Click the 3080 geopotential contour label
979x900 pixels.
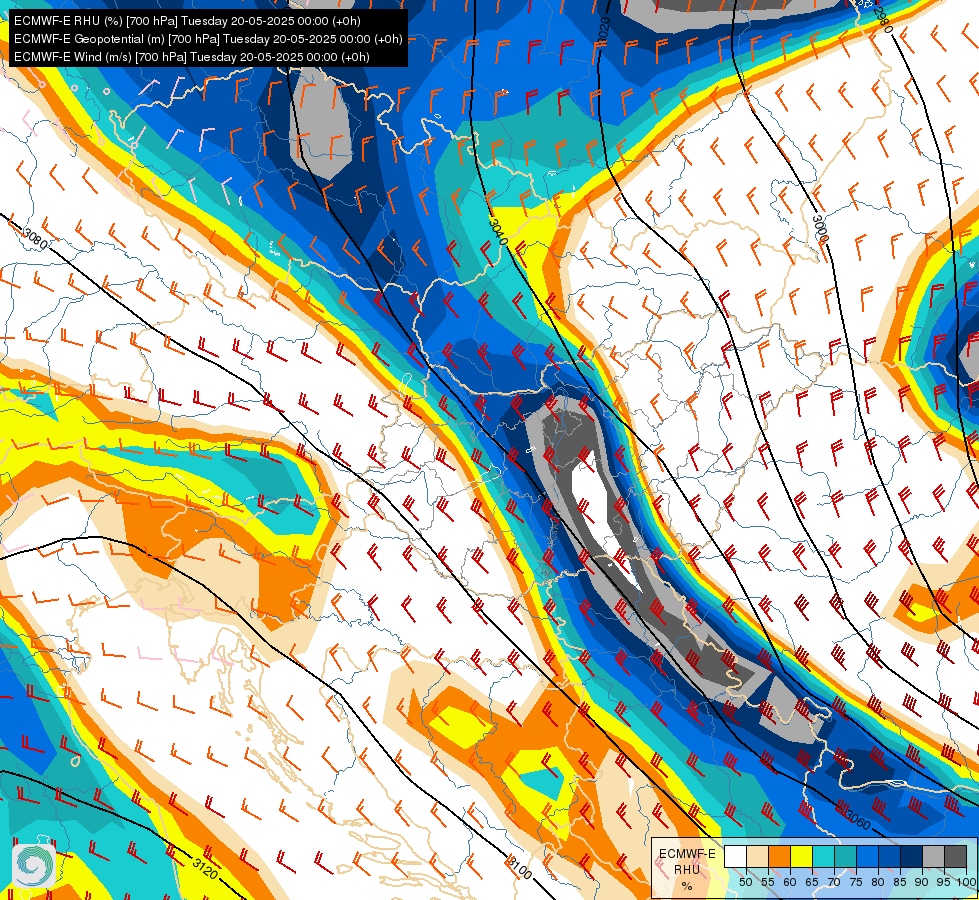pos(34,239)
